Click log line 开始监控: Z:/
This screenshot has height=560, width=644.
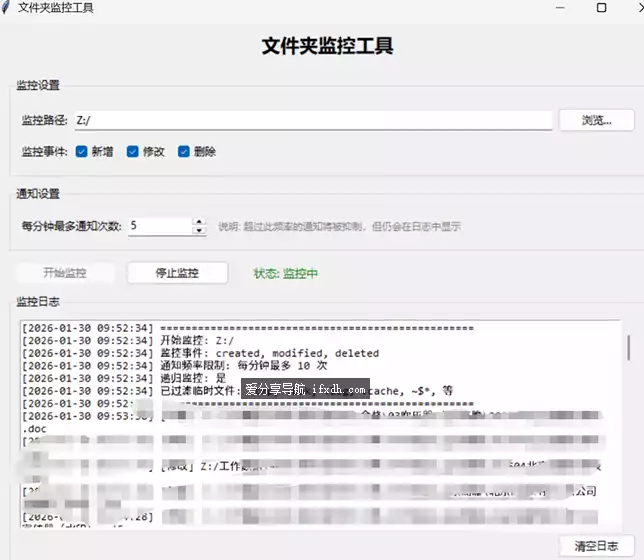[128, 341]
